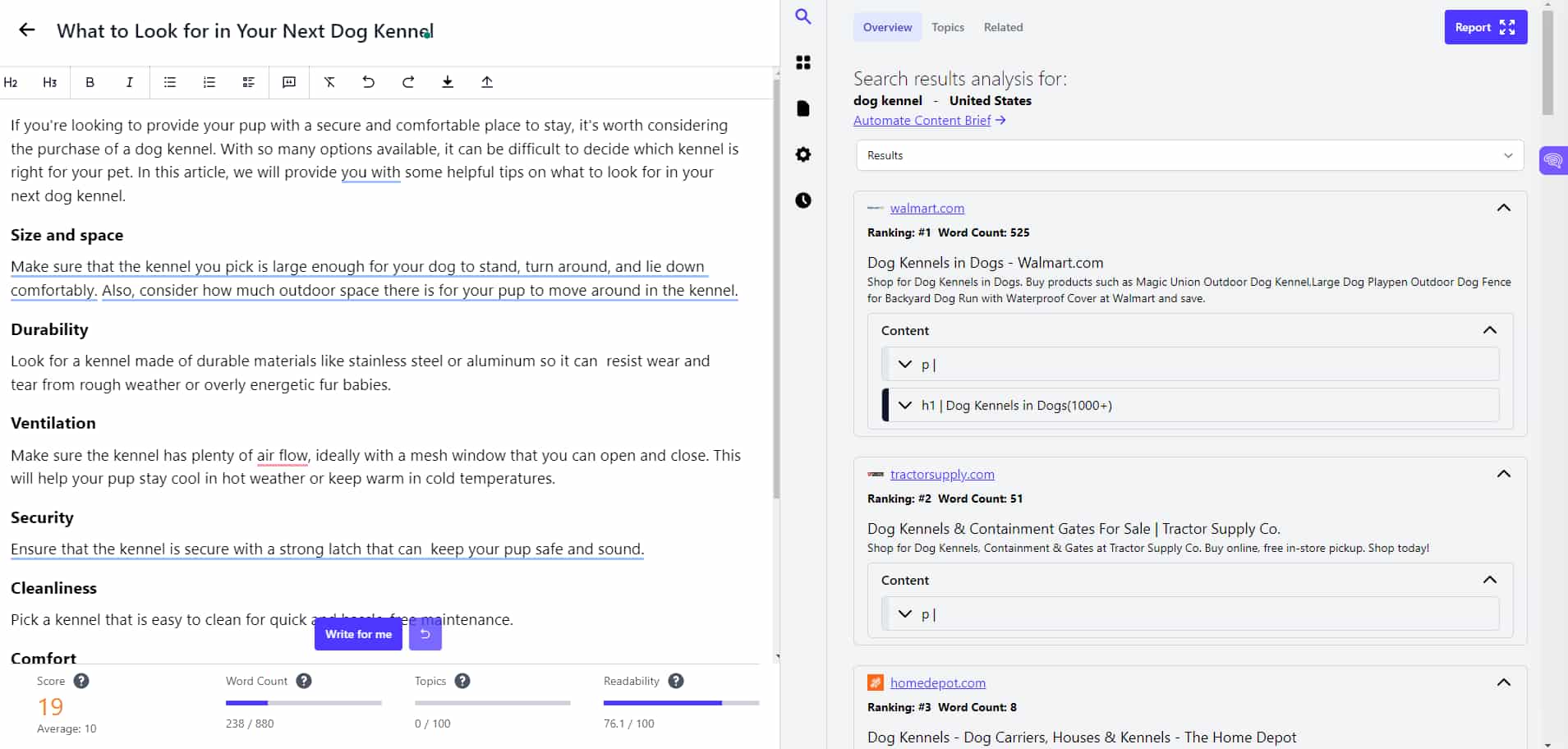This screenshot has width=1568, height=749.
Task: Switch to the Topics tab
Action: point(947,27)
